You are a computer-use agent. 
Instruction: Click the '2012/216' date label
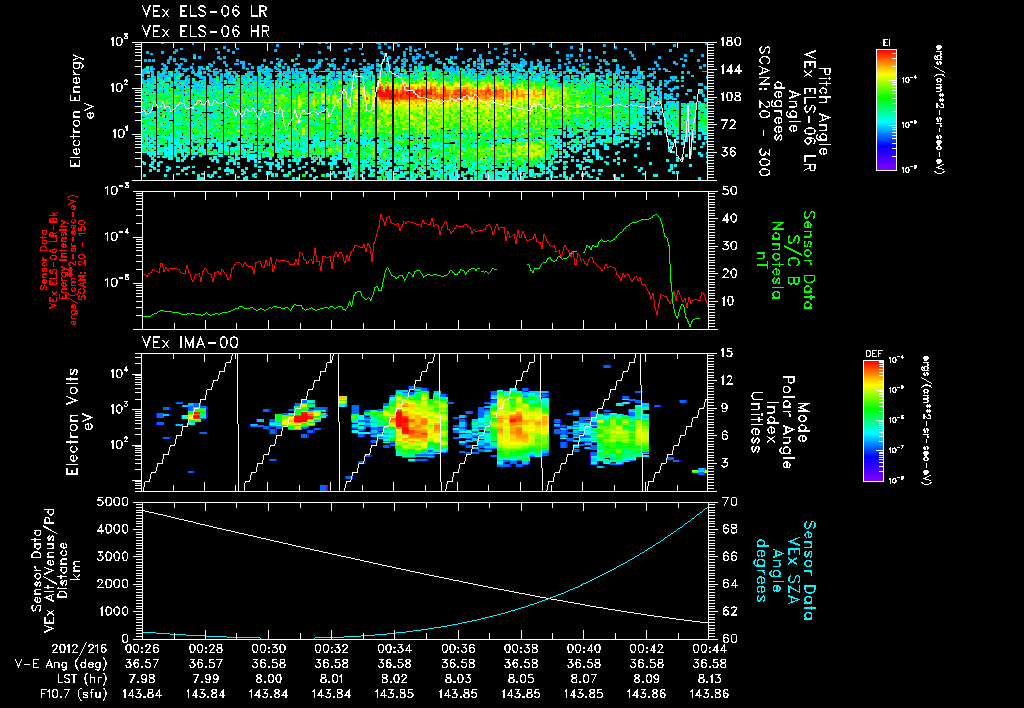coord(79,649)
